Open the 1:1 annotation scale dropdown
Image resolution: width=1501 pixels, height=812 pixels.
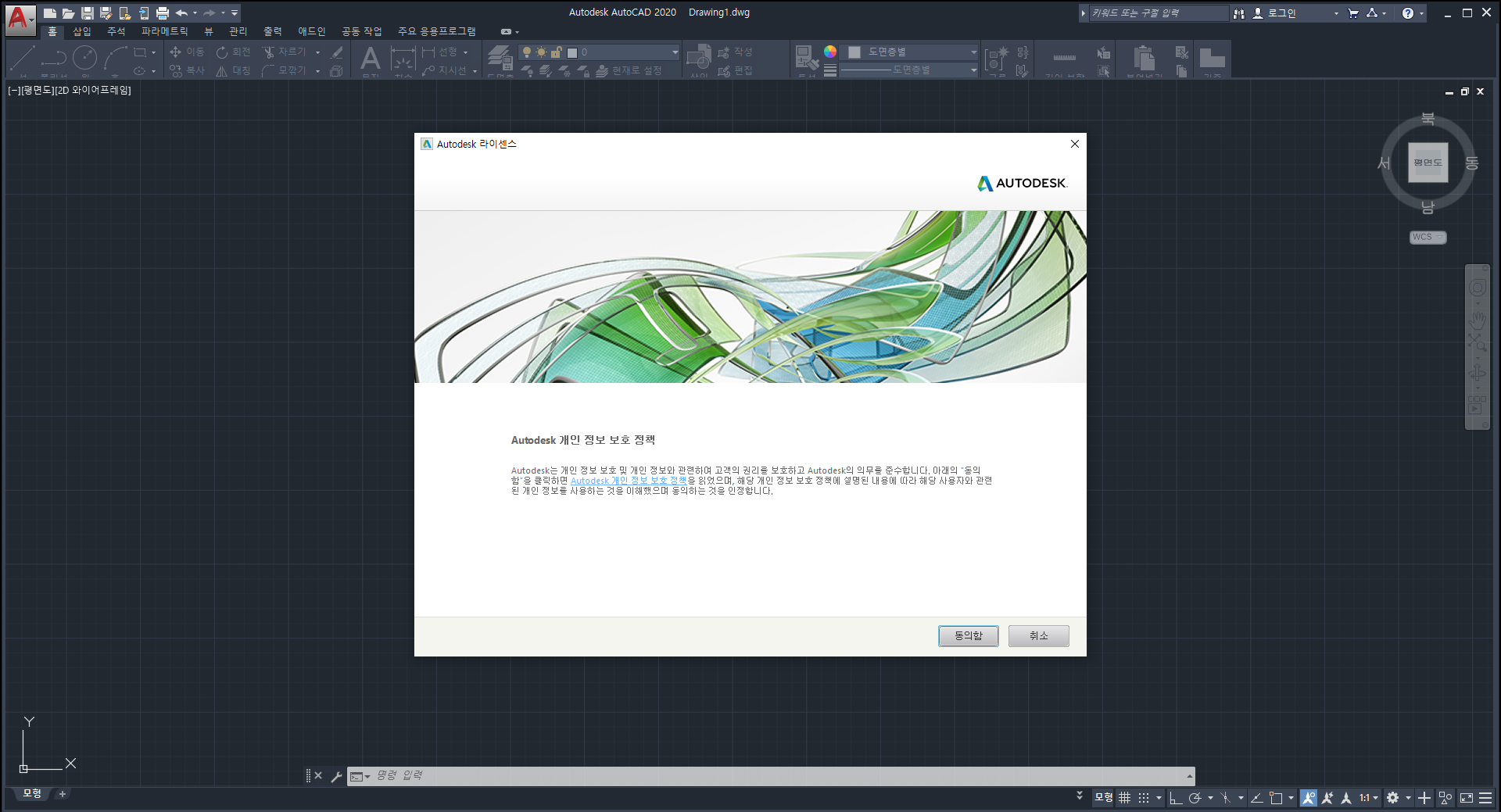1368,798
